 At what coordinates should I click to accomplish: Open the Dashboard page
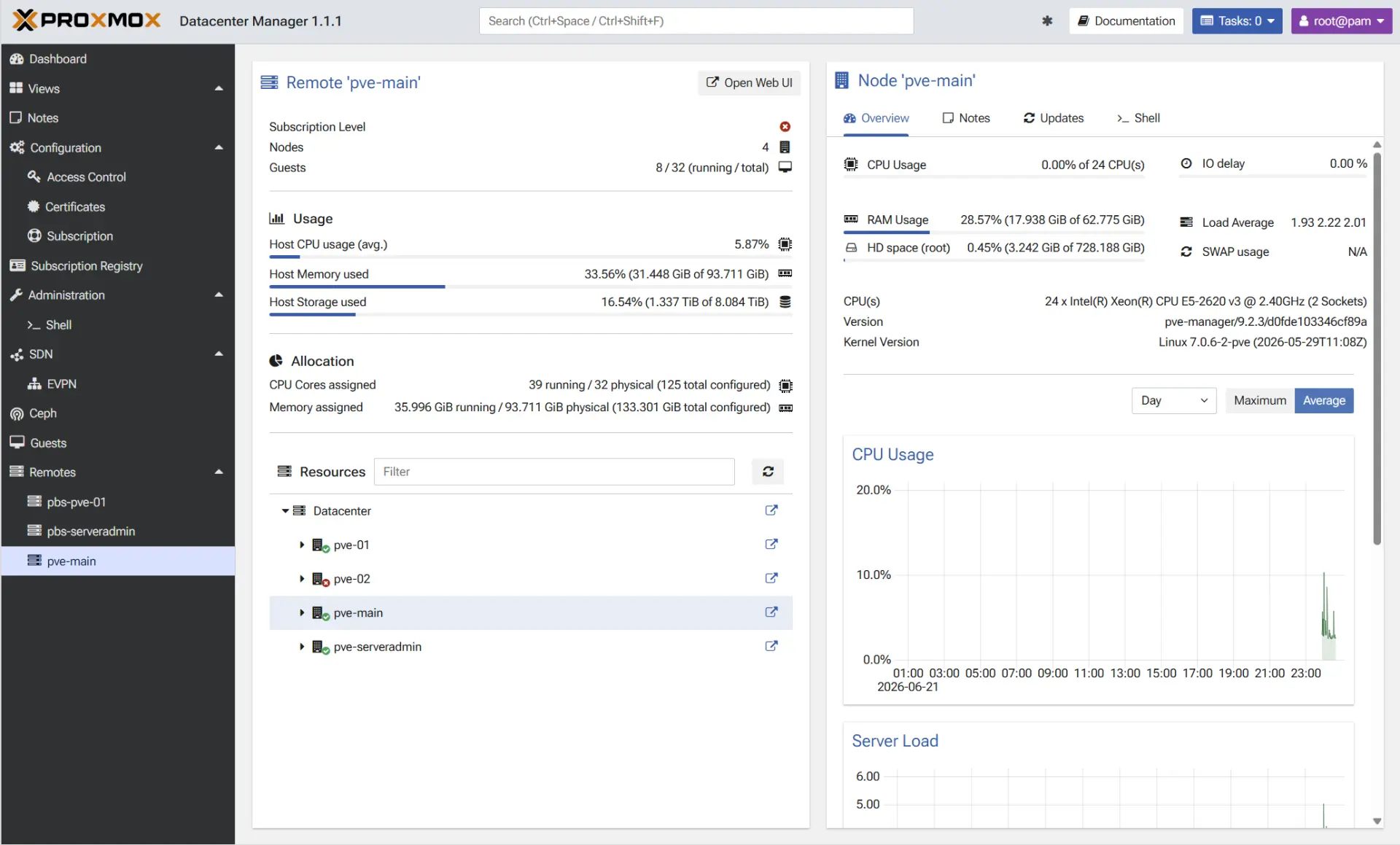pyautogui.click(x=117, y=59)
